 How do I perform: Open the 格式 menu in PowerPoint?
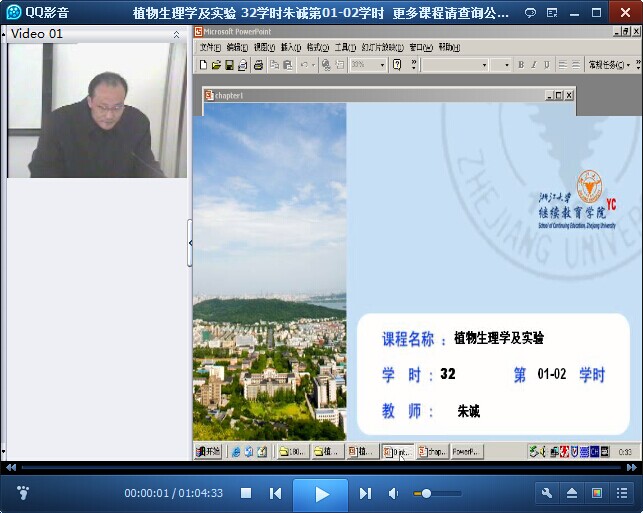318,48
